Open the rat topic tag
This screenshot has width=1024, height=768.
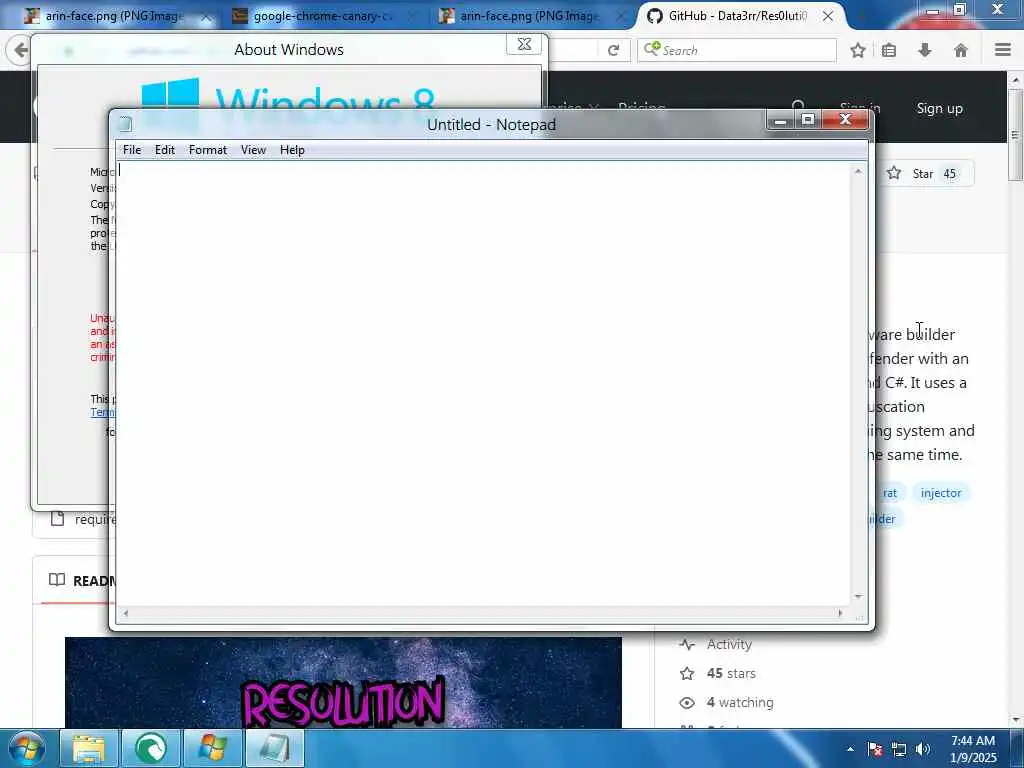[889, 493]
